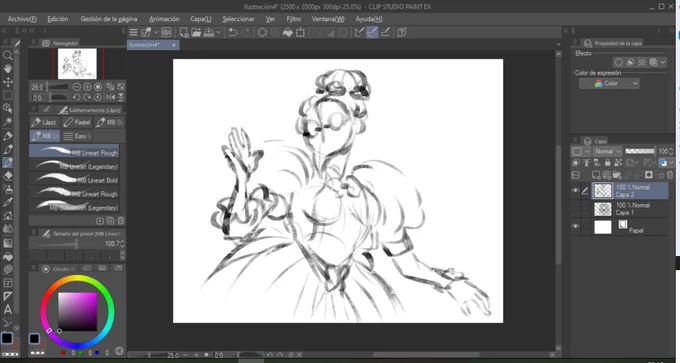
Task: Toggle Border effect circle icon
Action: pos(619,62)
